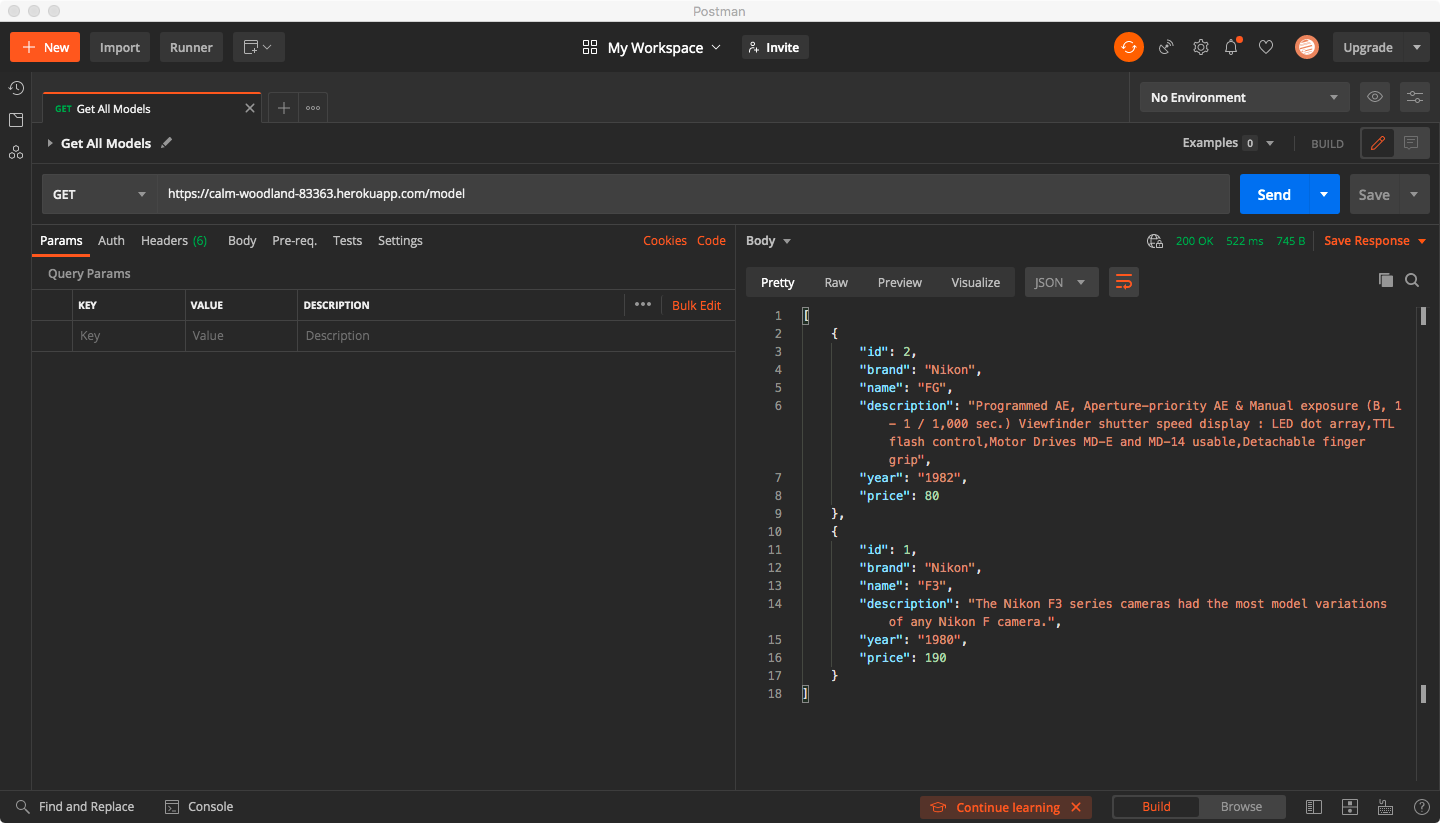1440x823 pixels.
Task: Open the Upgrade button
Action: click(x=1367, y=47)
